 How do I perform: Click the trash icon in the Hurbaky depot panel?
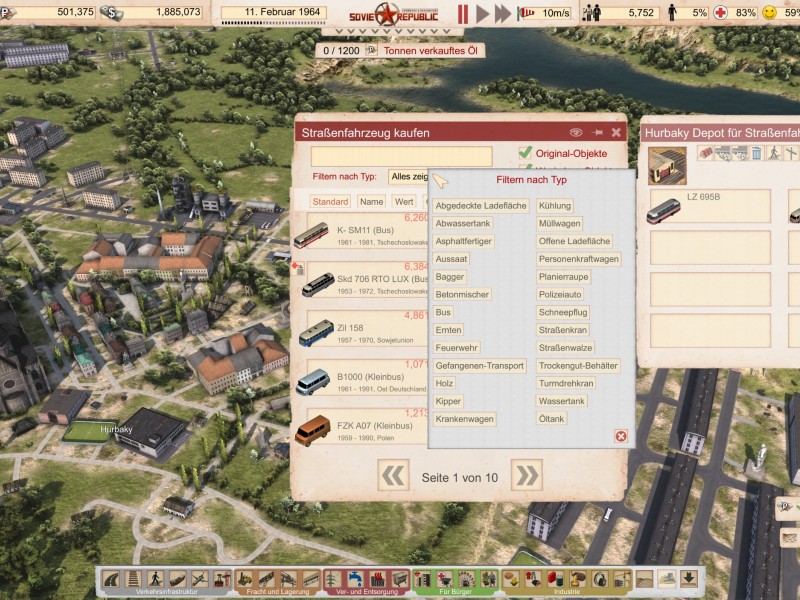(x=757, y=154)
